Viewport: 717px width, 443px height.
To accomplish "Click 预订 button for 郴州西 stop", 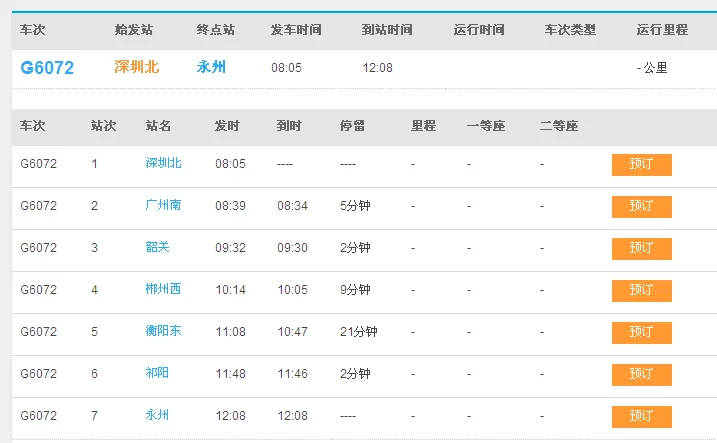I will pyautogui.click(x=641, y=291).
